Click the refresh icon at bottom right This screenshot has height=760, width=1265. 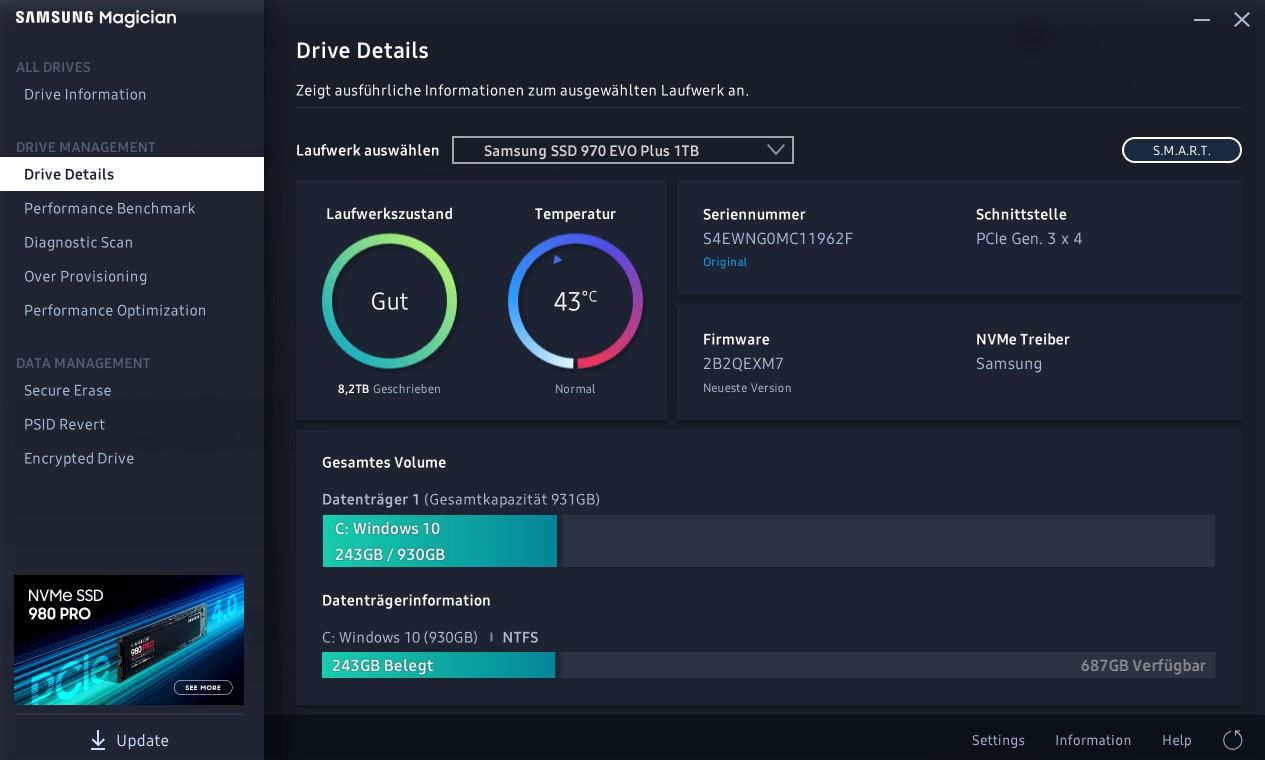(x=1233, y=740)
